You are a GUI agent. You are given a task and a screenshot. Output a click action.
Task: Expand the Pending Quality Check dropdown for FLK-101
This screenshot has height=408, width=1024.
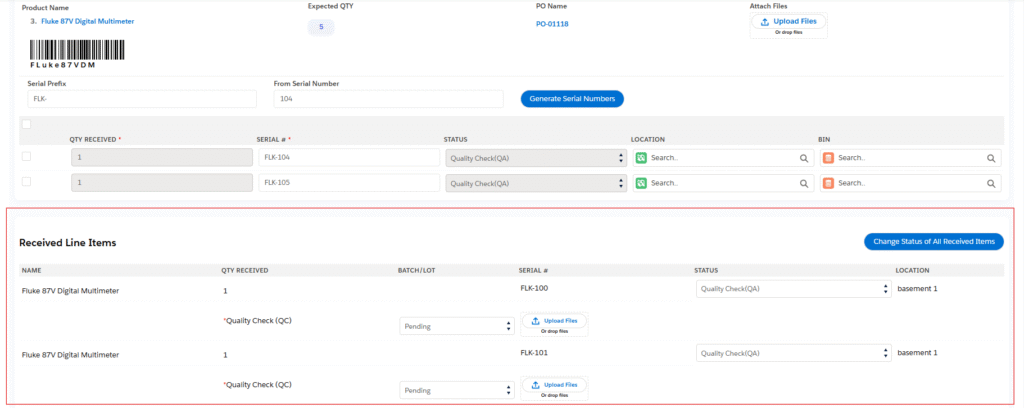(456, 389)
